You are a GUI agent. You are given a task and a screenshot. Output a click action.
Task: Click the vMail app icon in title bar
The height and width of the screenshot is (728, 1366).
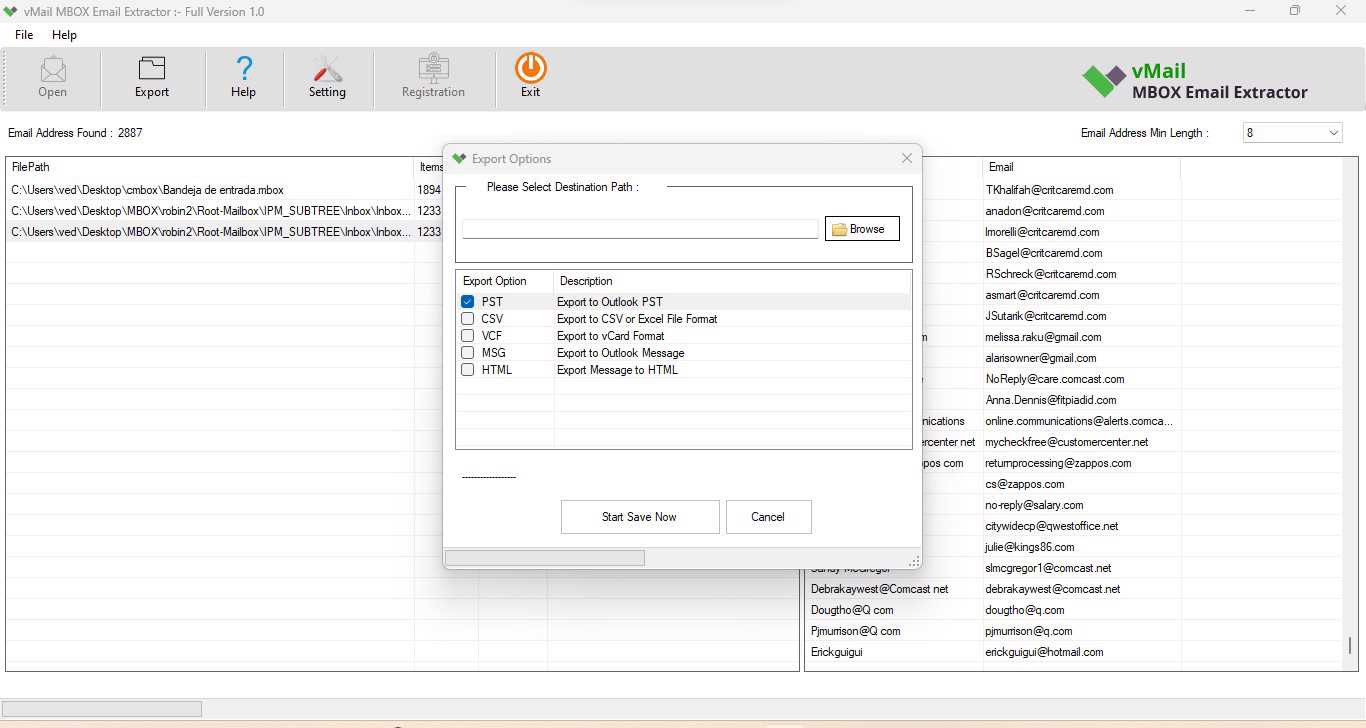click(x=11, y=12)
